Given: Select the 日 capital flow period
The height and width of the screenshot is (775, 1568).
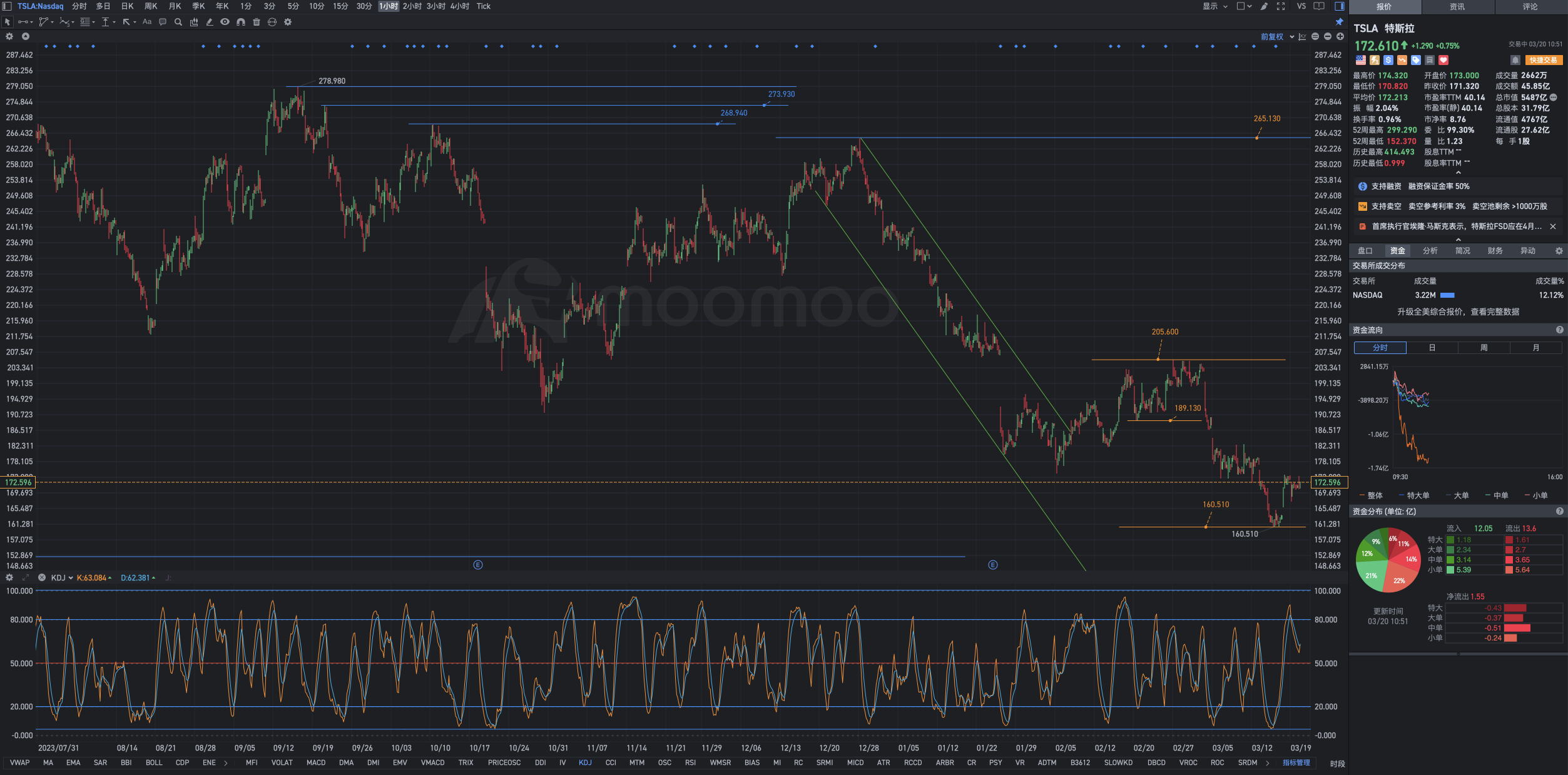Looking at the screenshot, I should tap(1432, 348).
